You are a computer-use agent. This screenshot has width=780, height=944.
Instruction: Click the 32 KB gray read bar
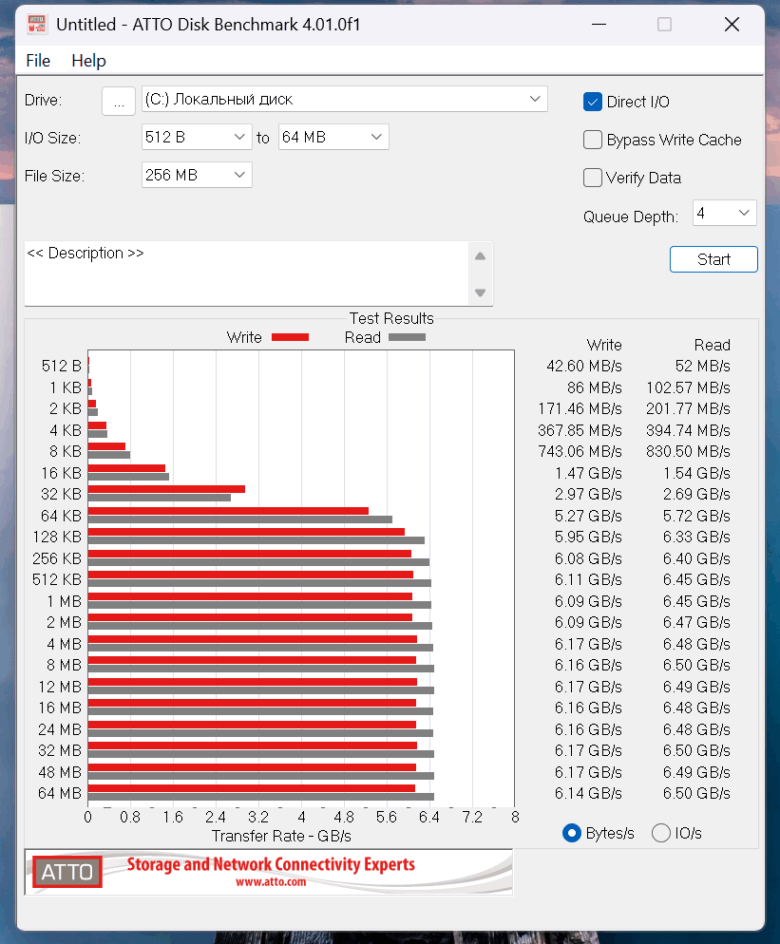(159, 498)
